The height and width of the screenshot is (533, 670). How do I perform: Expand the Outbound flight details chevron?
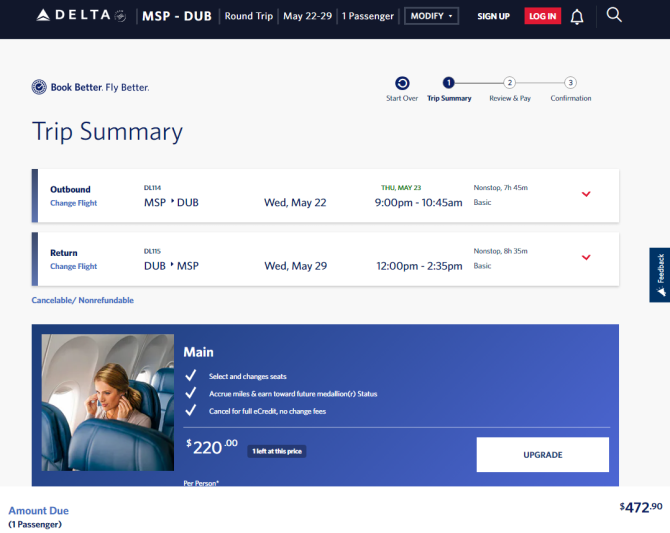click(x=586, y=194)
